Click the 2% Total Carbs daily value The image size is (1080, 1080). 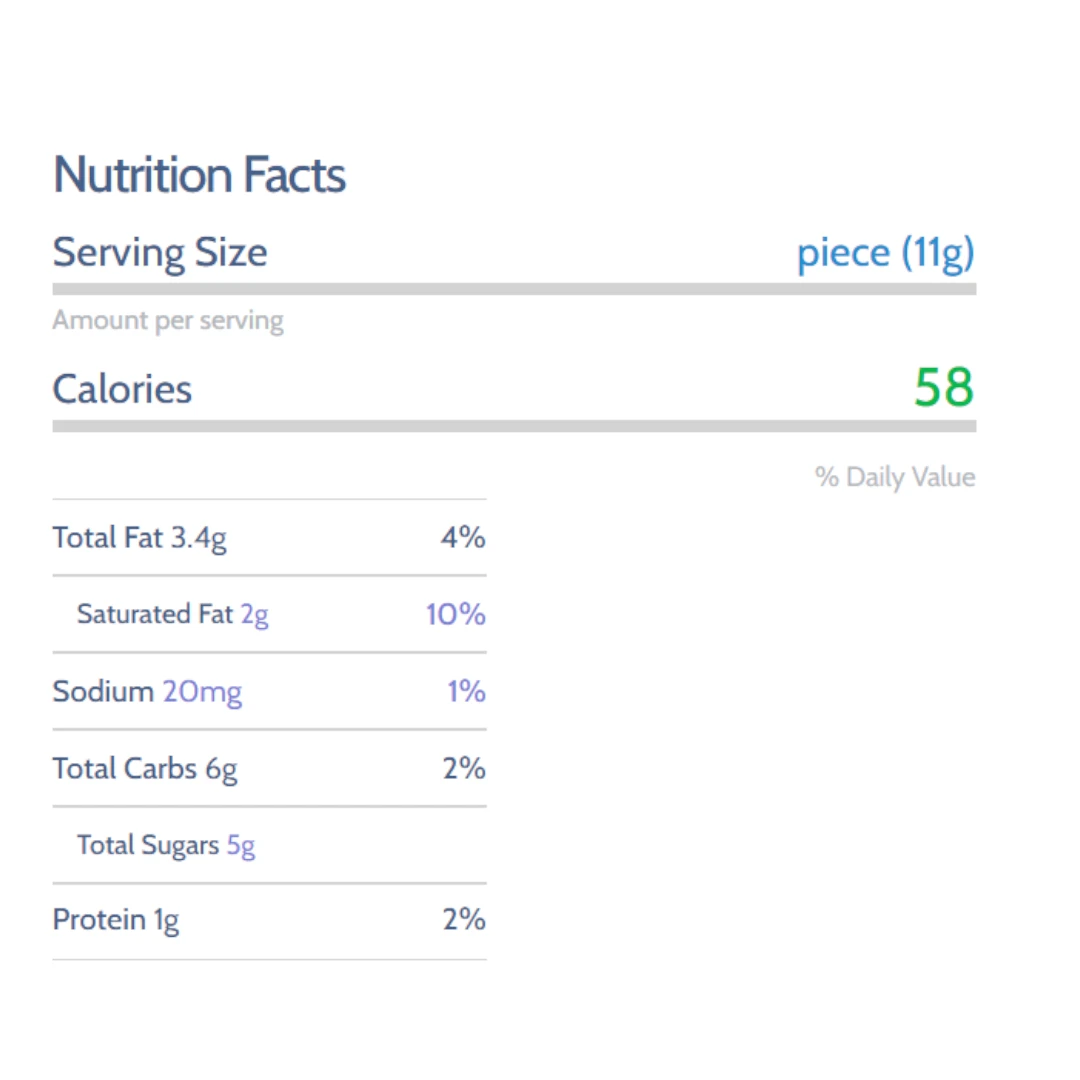tap(464, 769)
